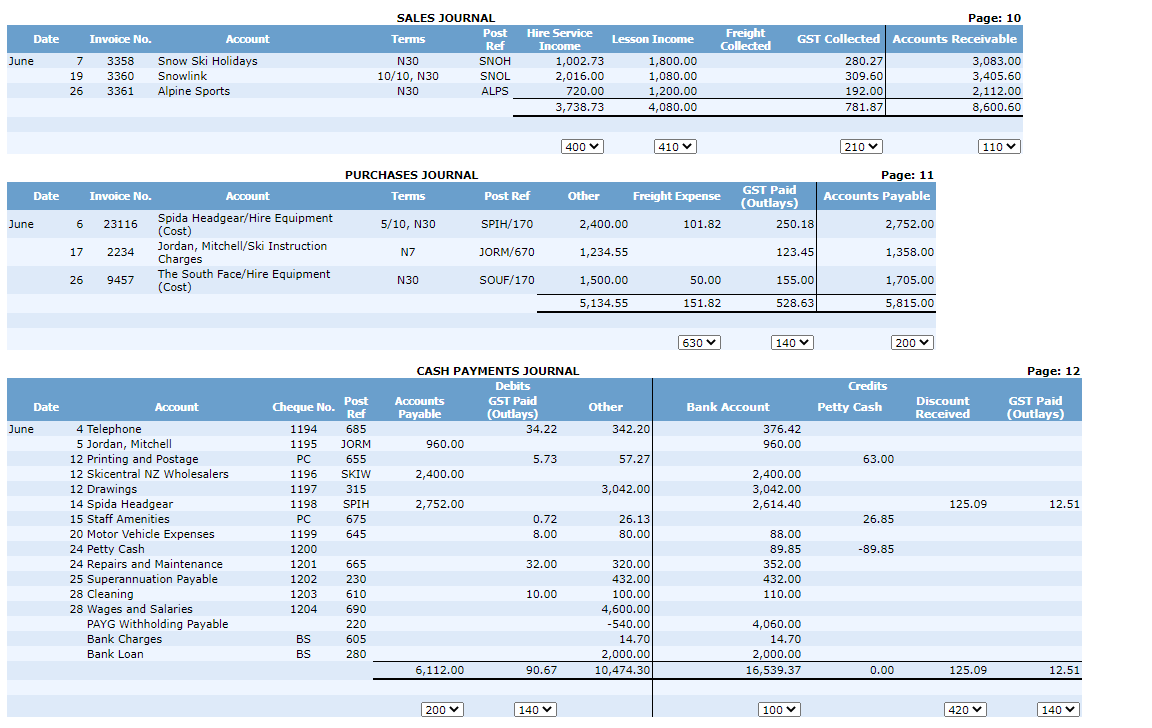Open the 420 dropdown under Discount Received

point(964,709)
